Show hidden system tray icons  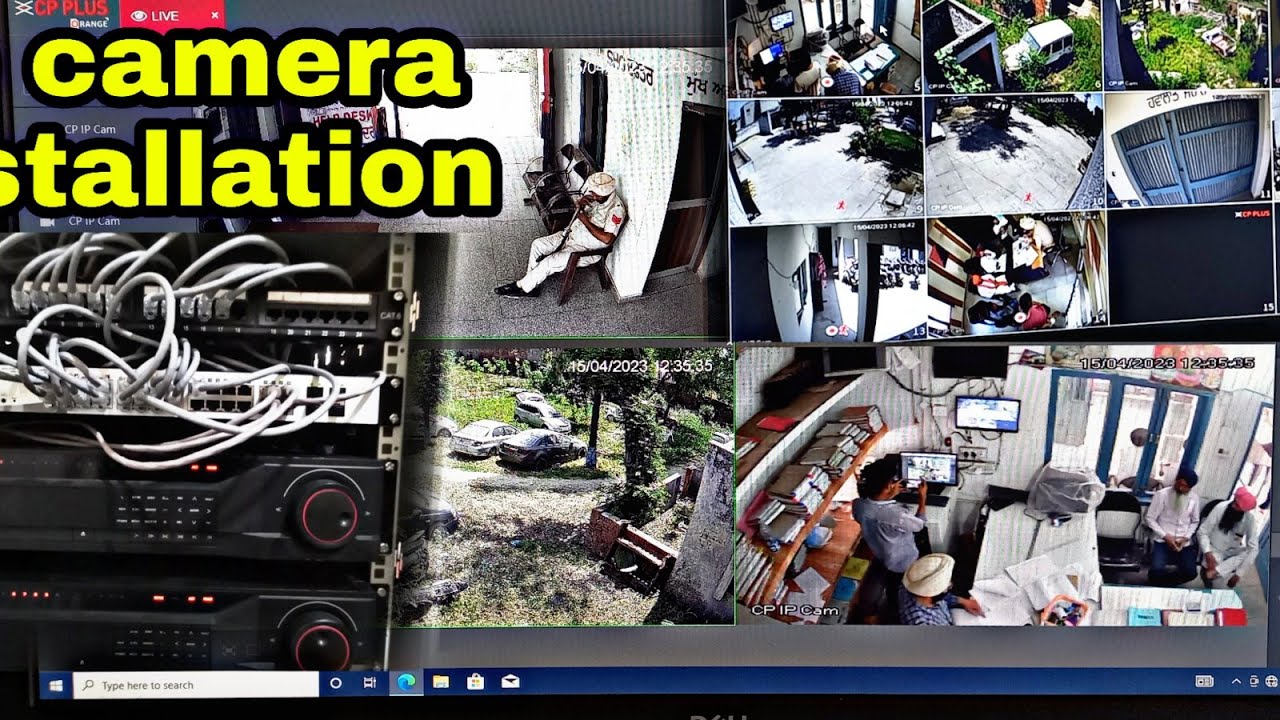tap(1236, 682)
